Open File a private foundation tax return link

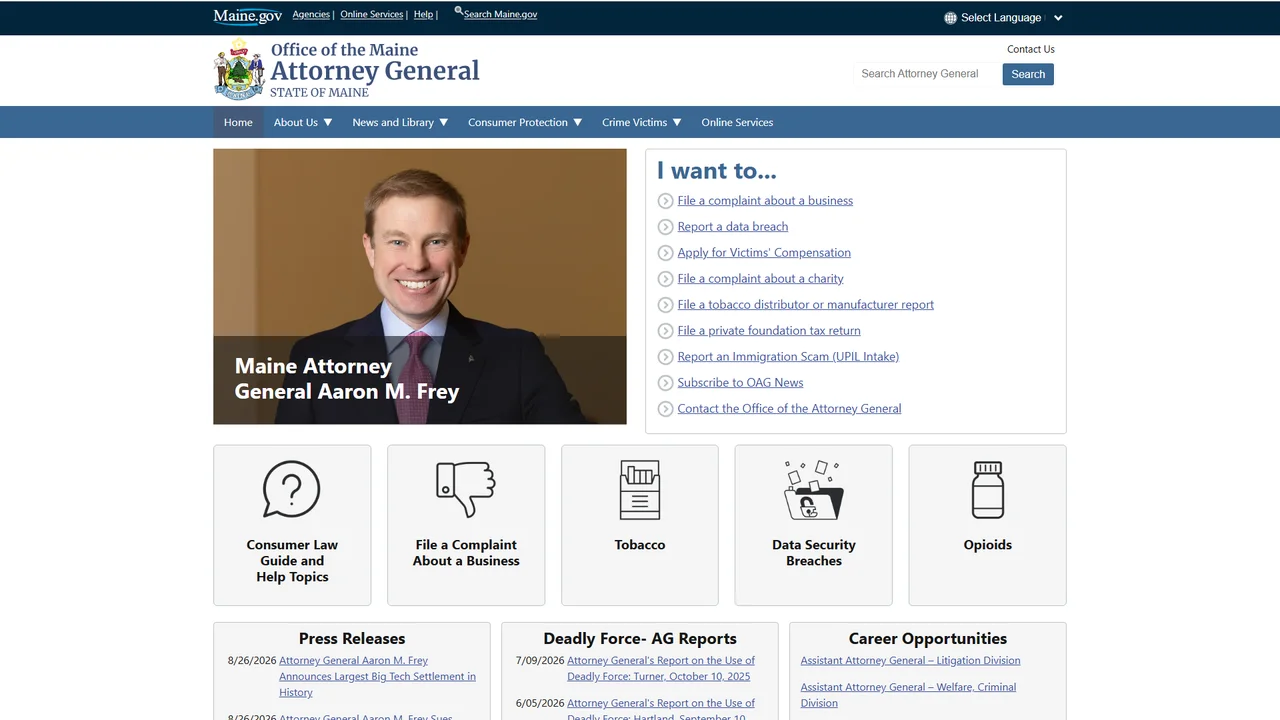pos(769,331)
